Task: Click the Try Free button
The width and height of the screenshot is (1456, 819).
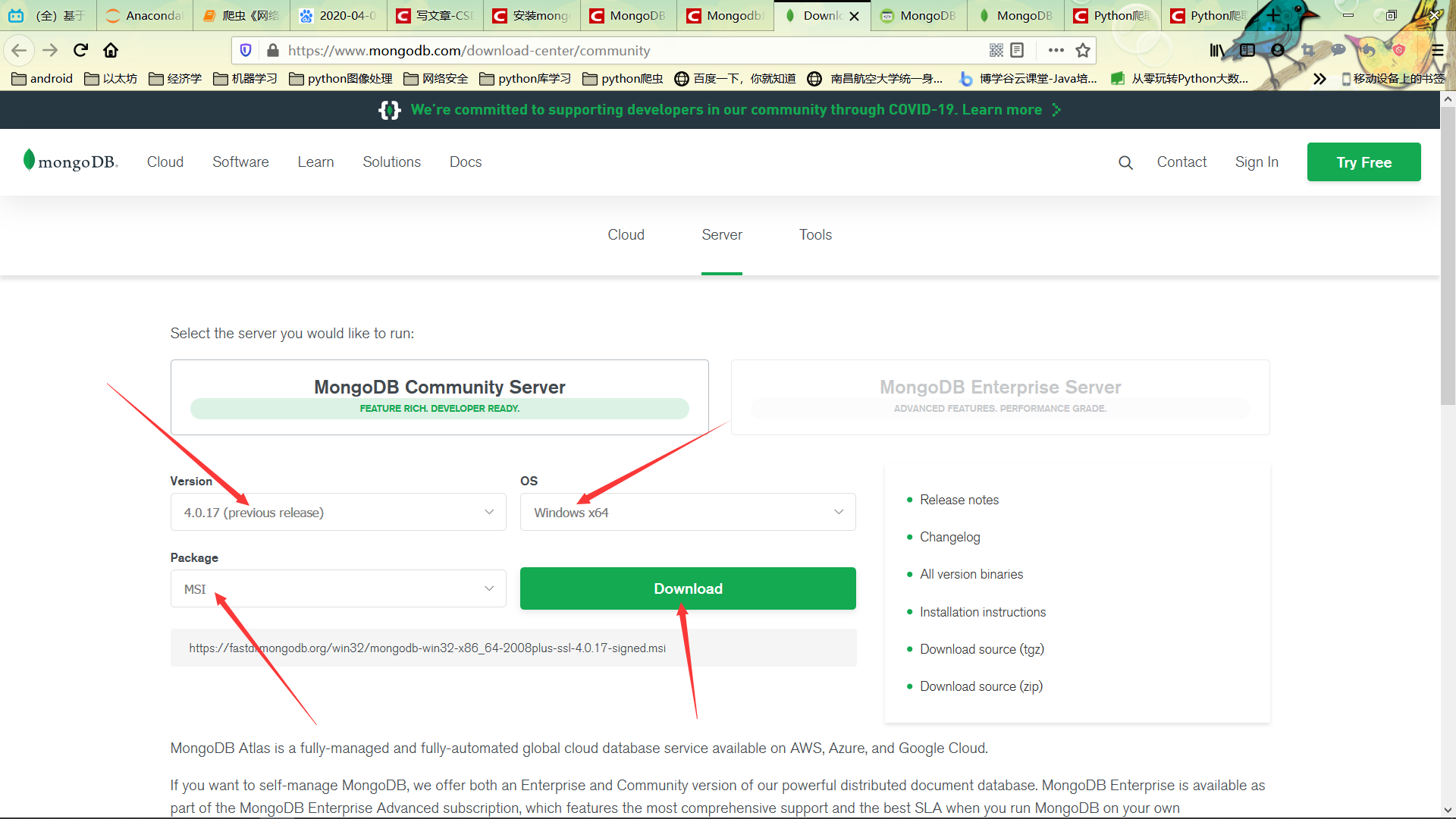Action: pos(1363,162)
